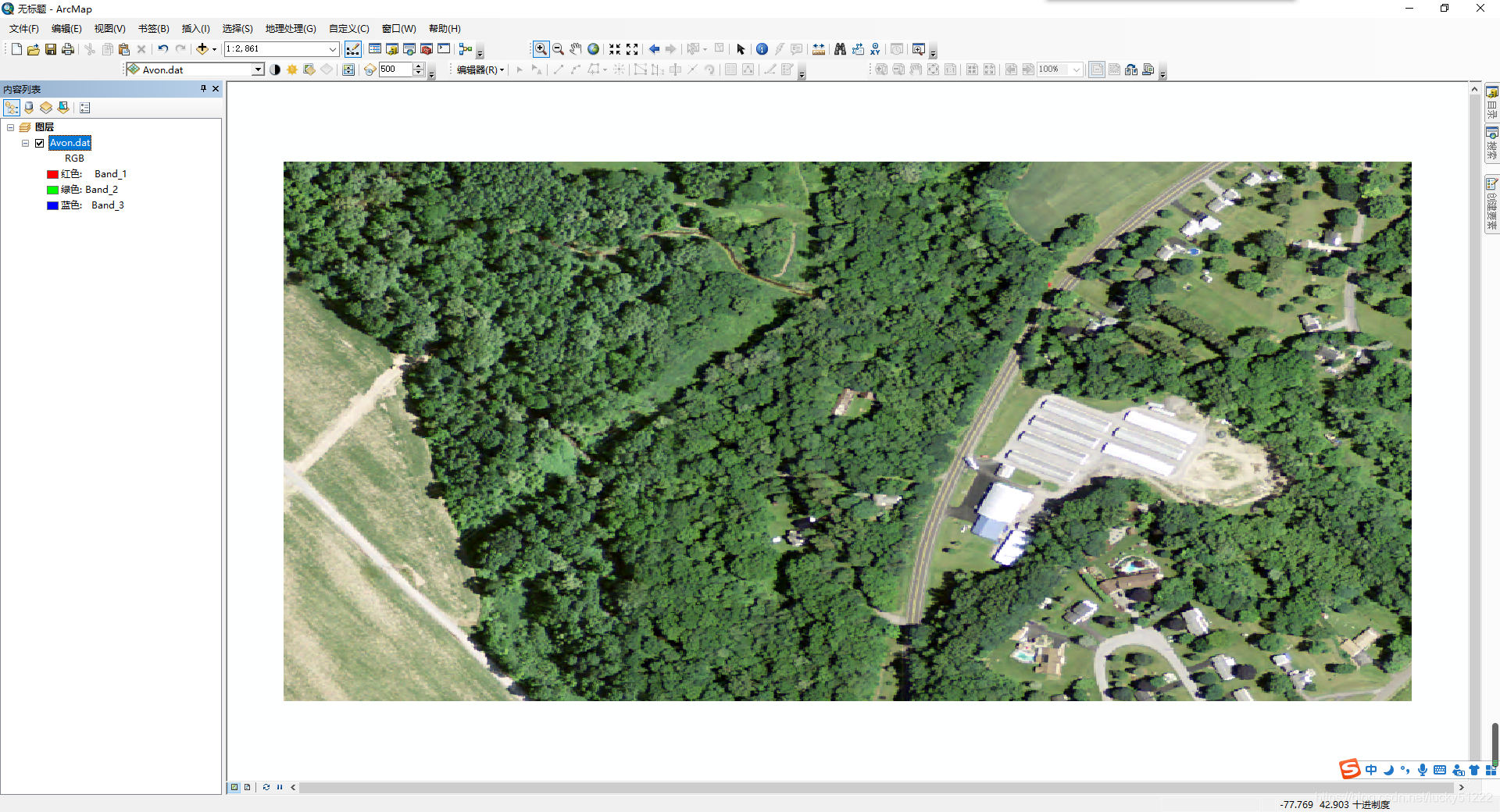Image resolution: width=1500 pixels, height=812 pixels.
Task: Open the Python window icon
Action: (x=444, y=49)
